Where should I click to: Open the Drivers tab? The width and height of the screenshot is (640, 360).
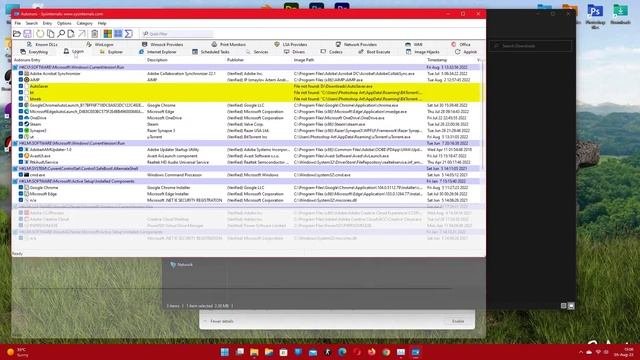point(295,52)
